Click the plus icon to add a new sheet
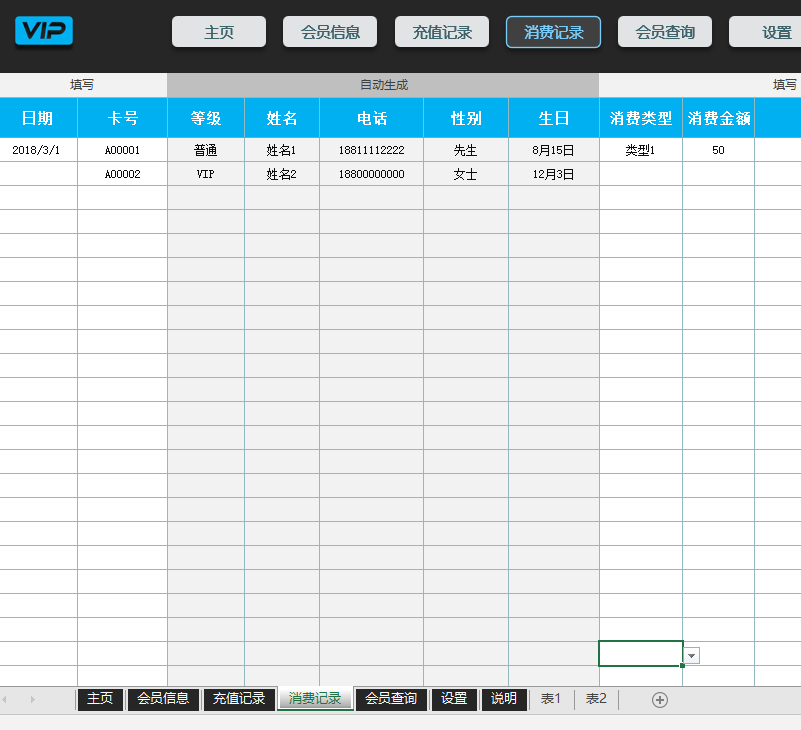 pos(660,700)
